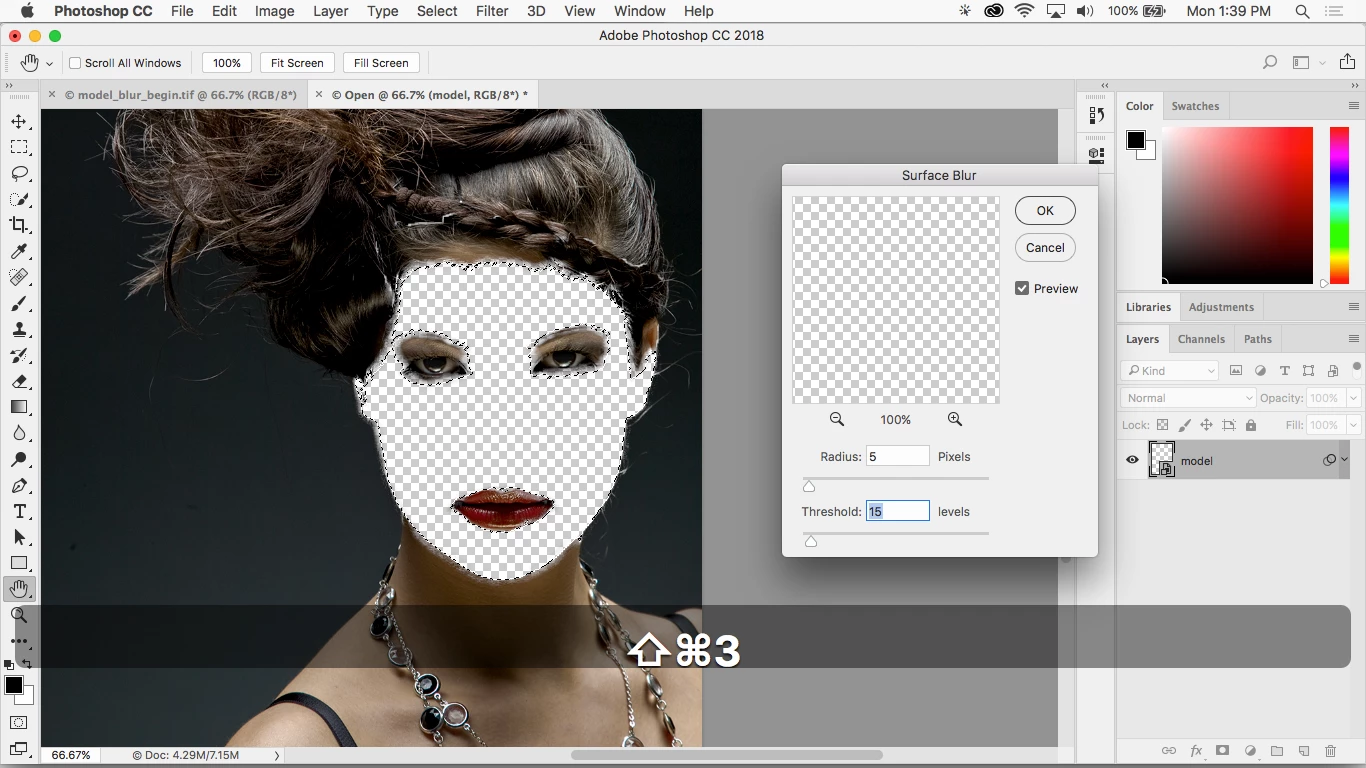1366x768 pixels.
Task: Zoom in on the Surface Blur preview
Action: pyautogui.click(x=955, y=420)
